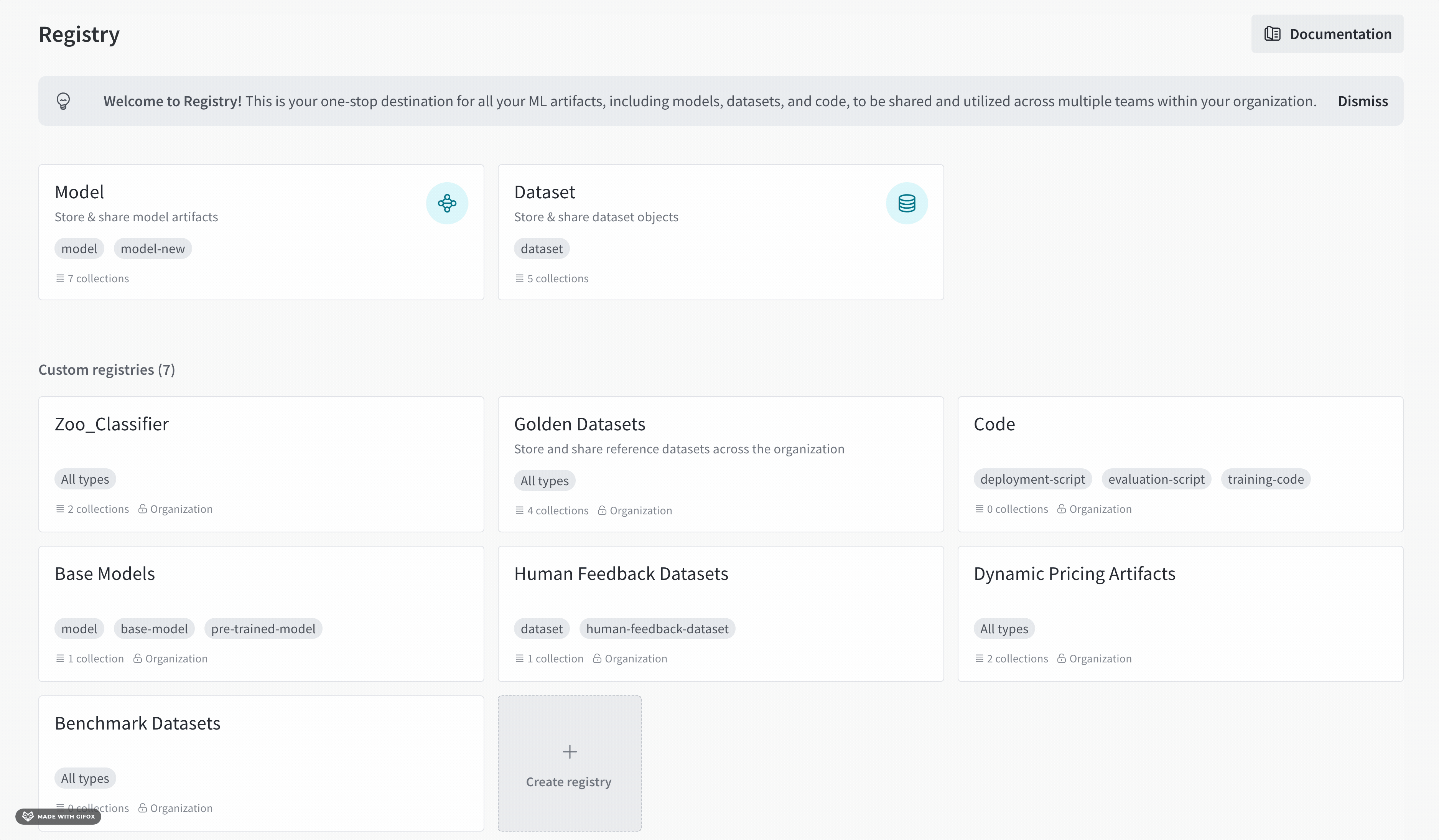Select the model-new tag on the Model card
The image size is (1439, 840).
click(x=153, y=249)
